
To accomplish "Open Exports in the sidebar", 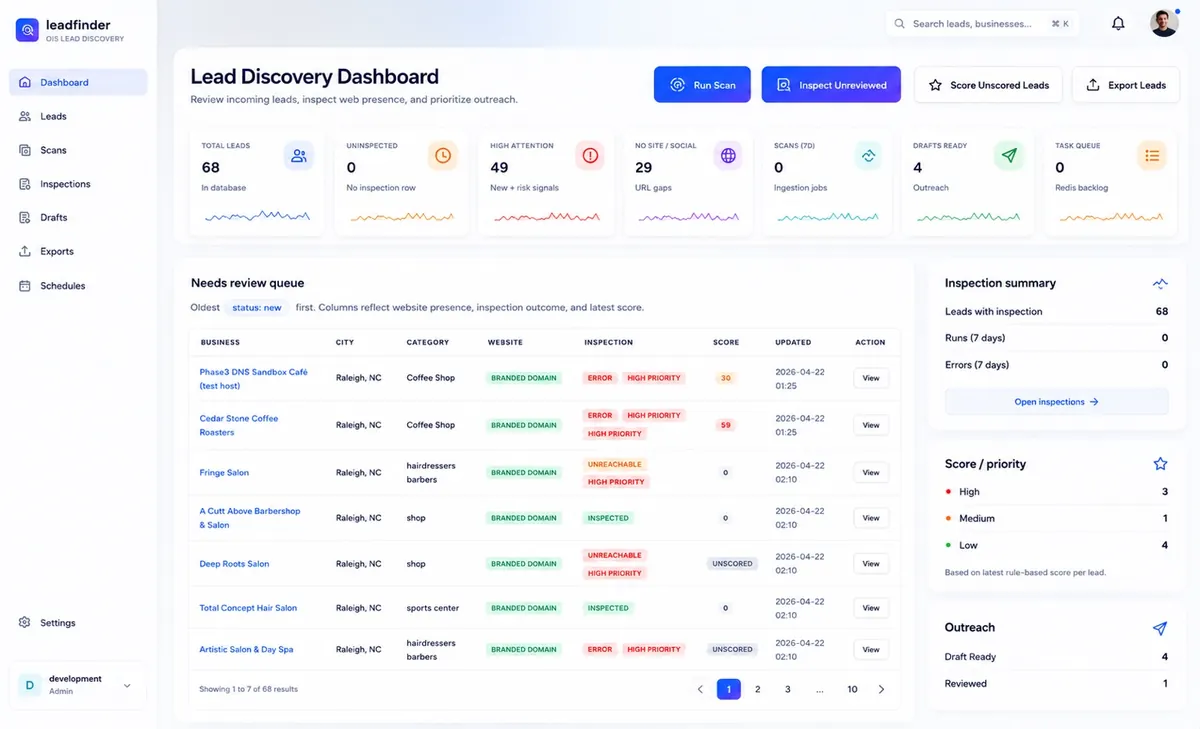I will [x=78, y=251].
